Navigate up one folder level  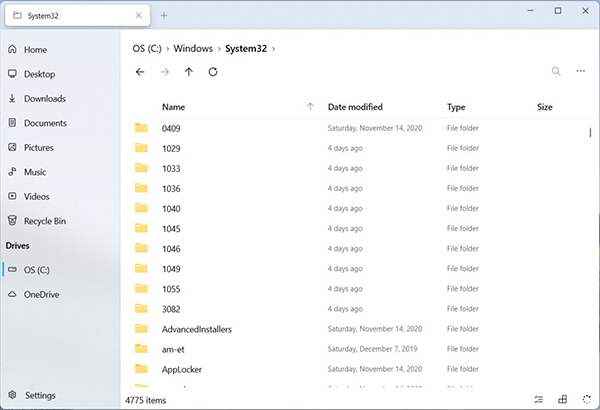pos(189,72)
